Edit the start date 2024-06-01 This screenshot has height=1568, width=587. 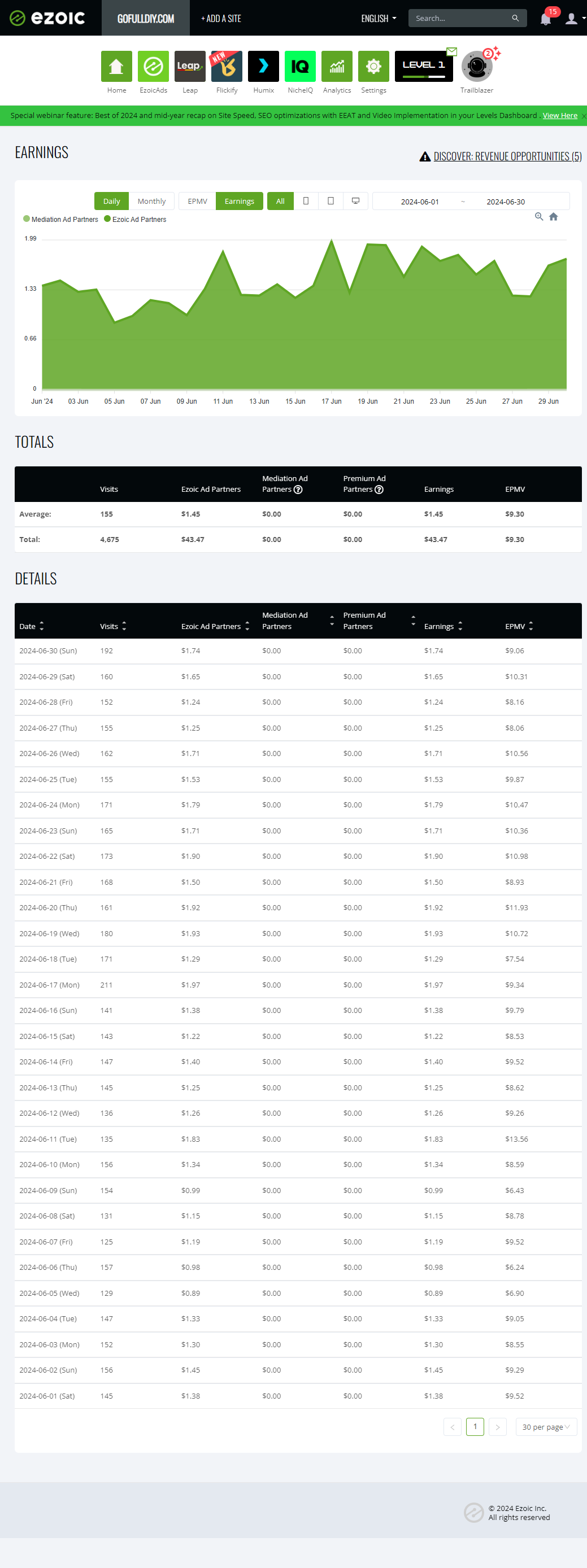420,202
